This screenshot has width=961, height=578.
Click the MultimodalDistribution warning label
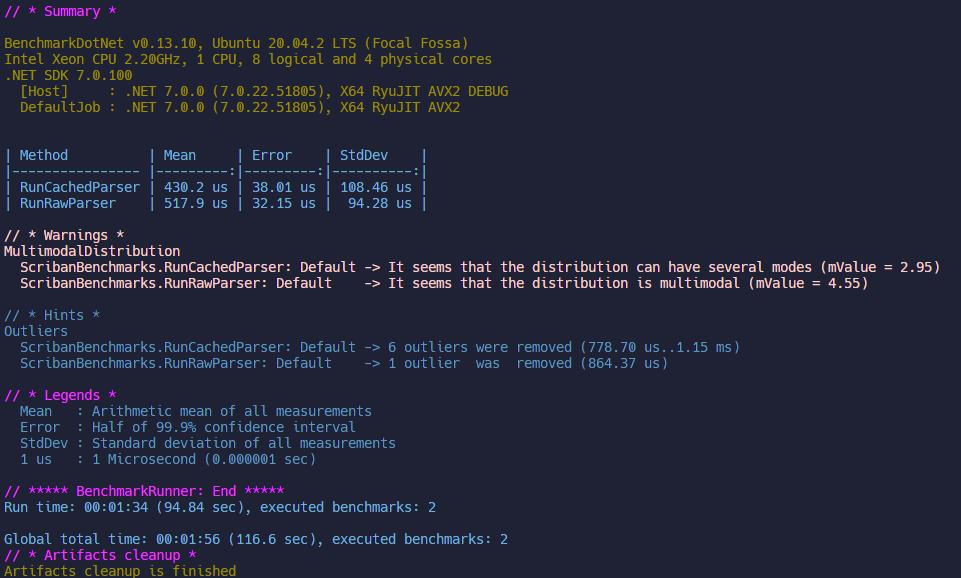[x=92, y=251]
